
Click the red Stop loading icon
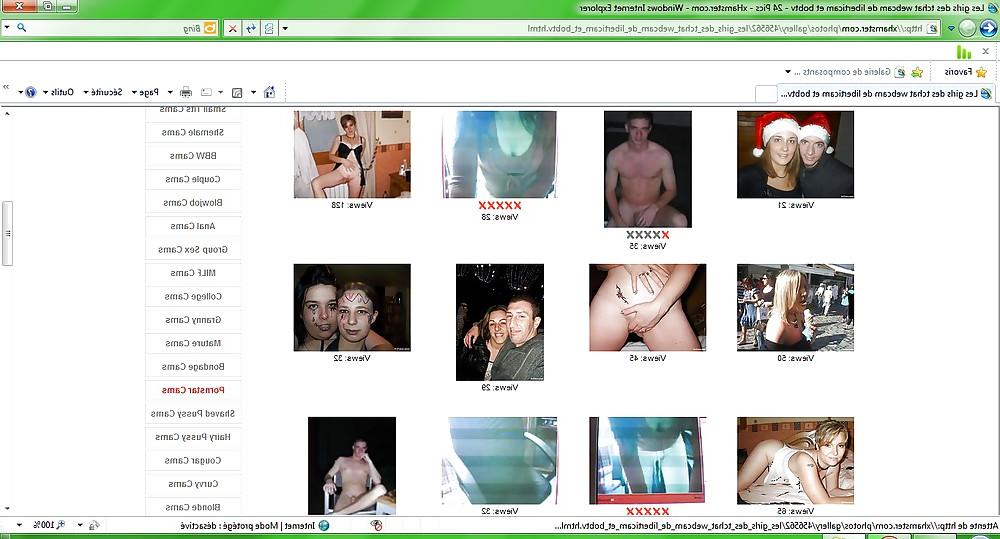point(233,28)
